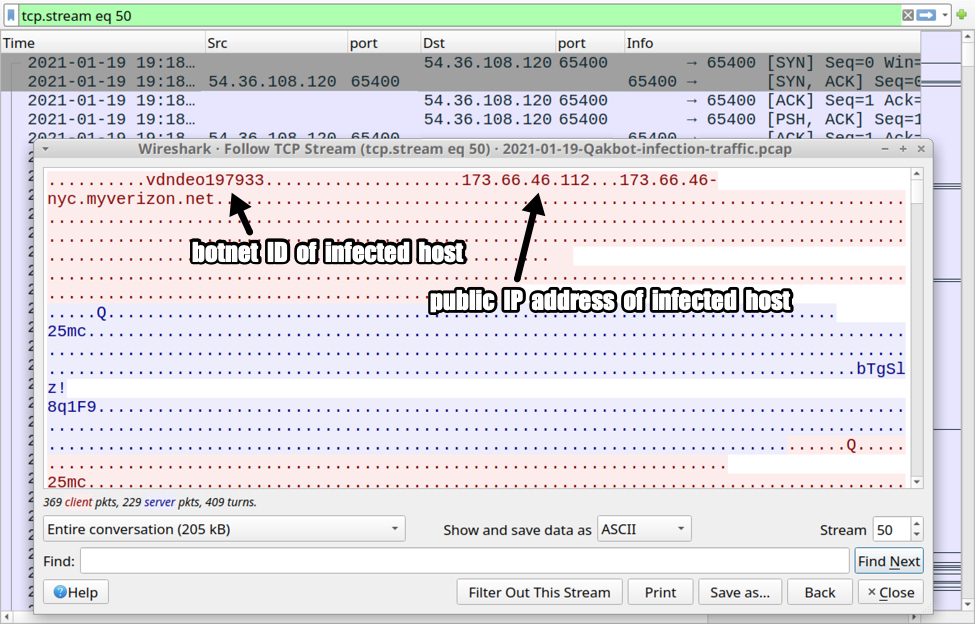Click the stream content vertical scrollbar

click(917, 330)
